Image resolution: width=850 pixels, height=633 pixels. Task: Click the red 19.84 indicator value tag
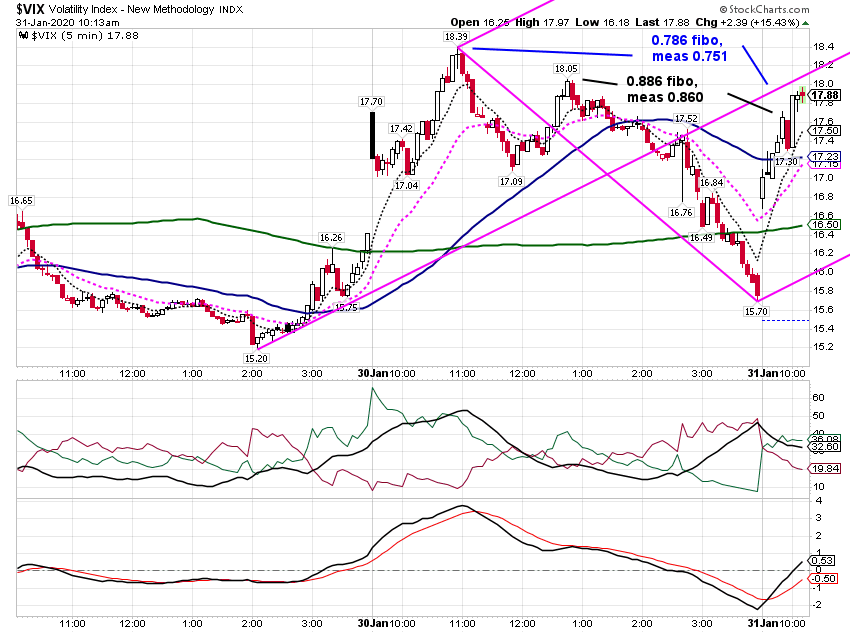tap(825, 468)
